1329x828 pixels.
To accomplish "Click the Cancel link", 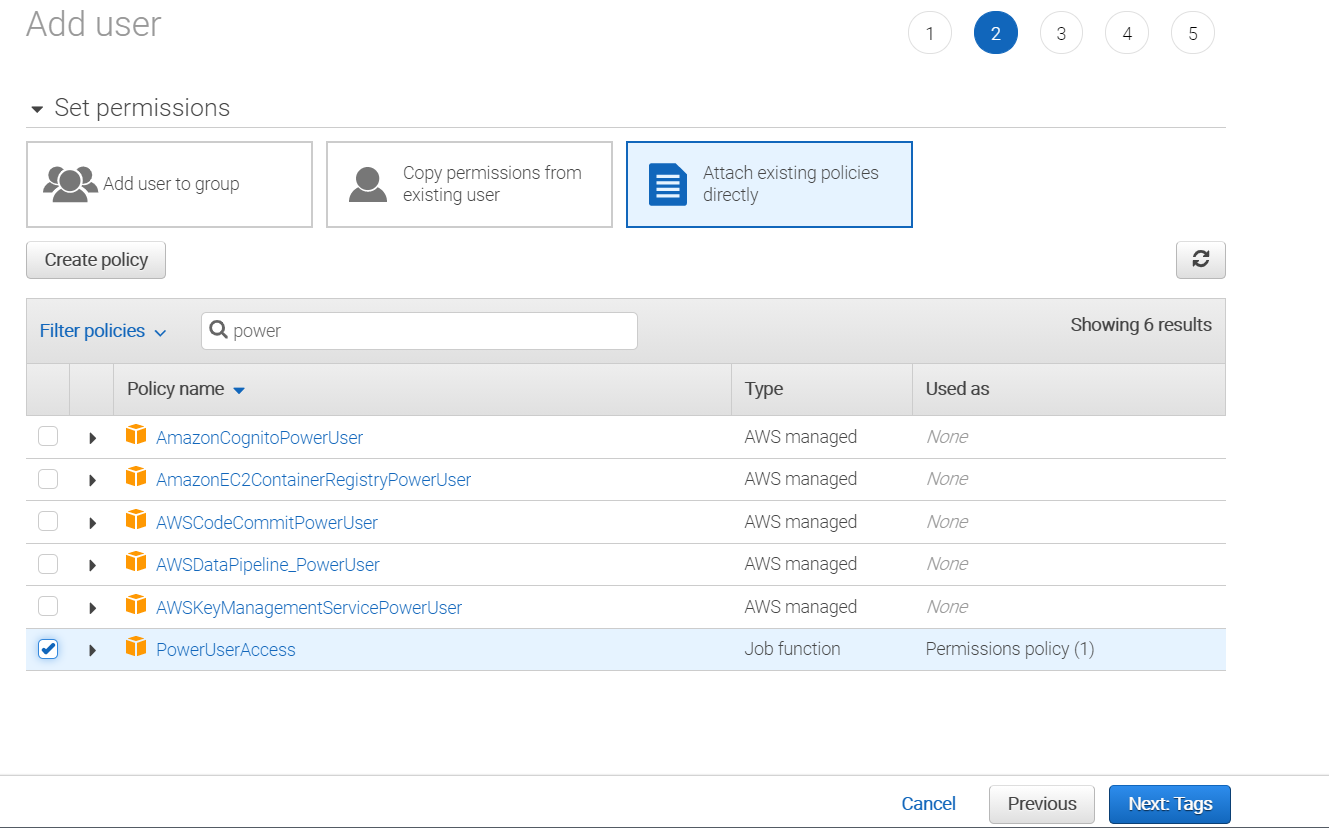I will tap(928, 804).
